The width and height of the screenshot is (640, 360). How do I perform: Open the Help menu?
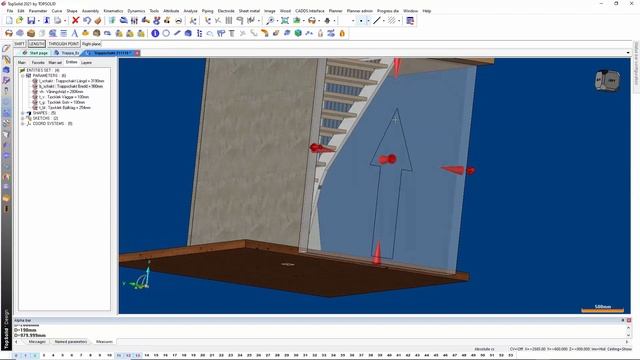click(x=427, y=11)
